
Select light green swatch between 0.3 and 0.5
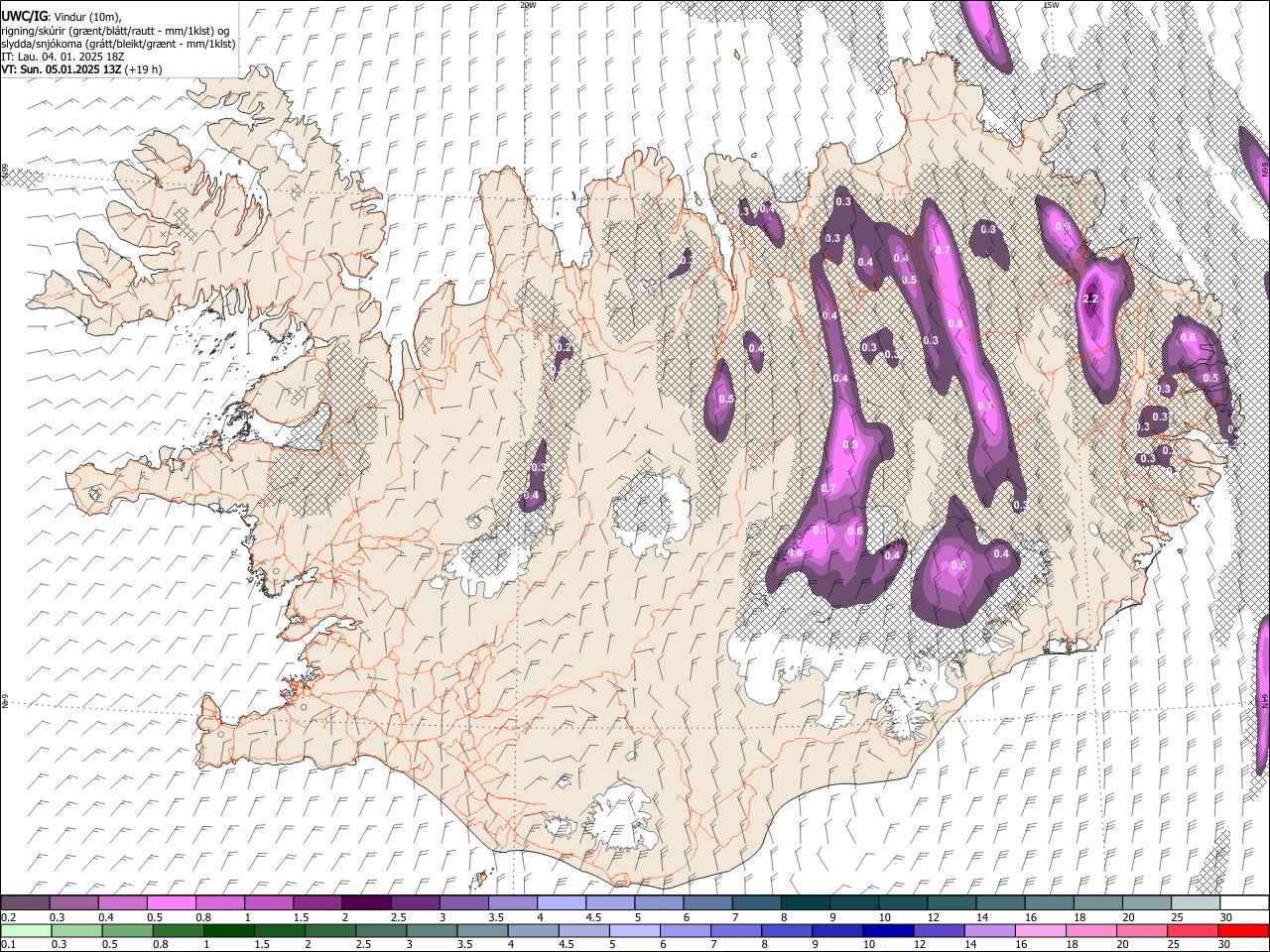(x=76, y=931)
